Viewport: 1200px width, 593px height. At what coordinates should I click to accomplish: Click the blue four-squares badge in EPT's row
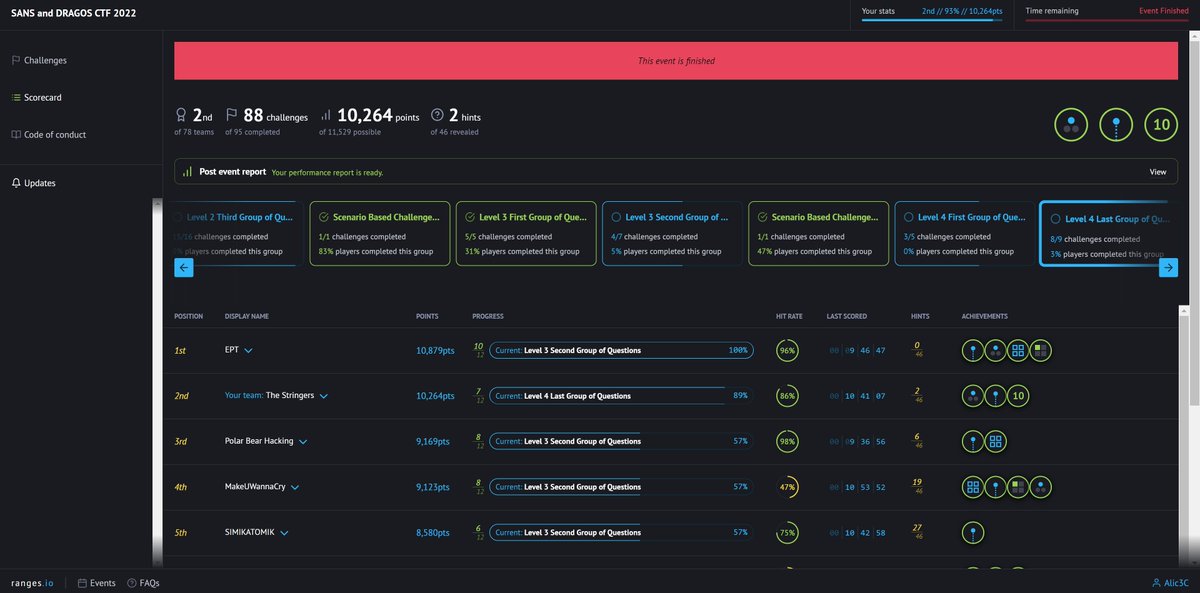point(1018,350)
